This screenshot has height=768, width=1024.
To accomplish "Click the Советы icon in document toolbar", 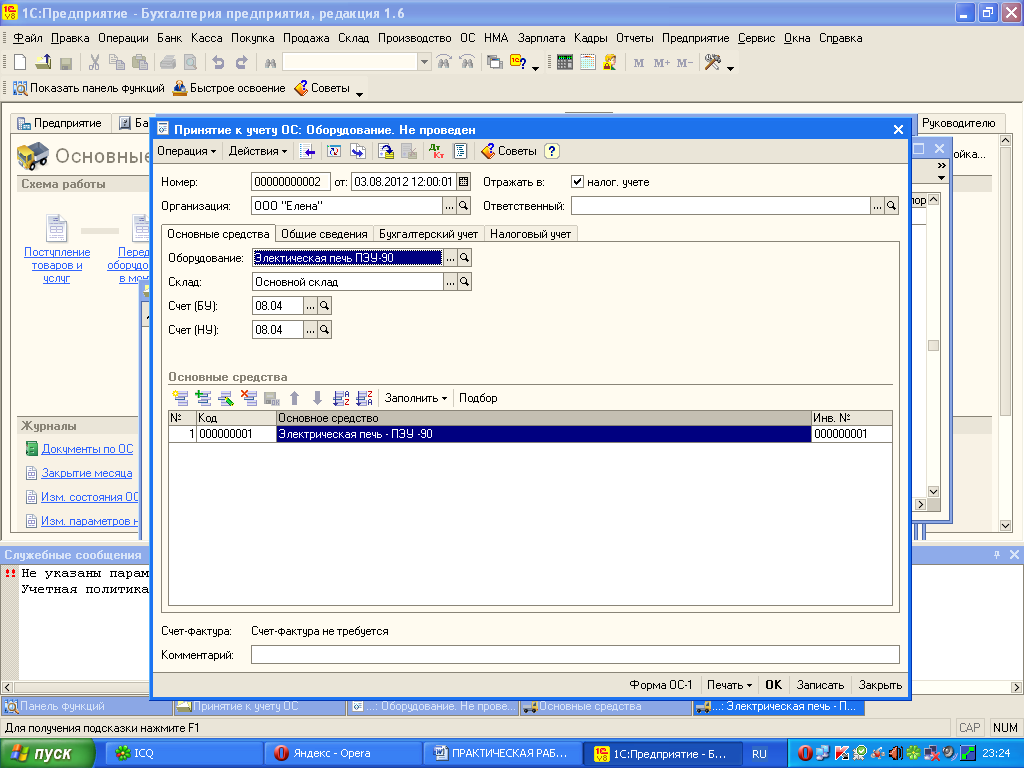I will point(509,151).
